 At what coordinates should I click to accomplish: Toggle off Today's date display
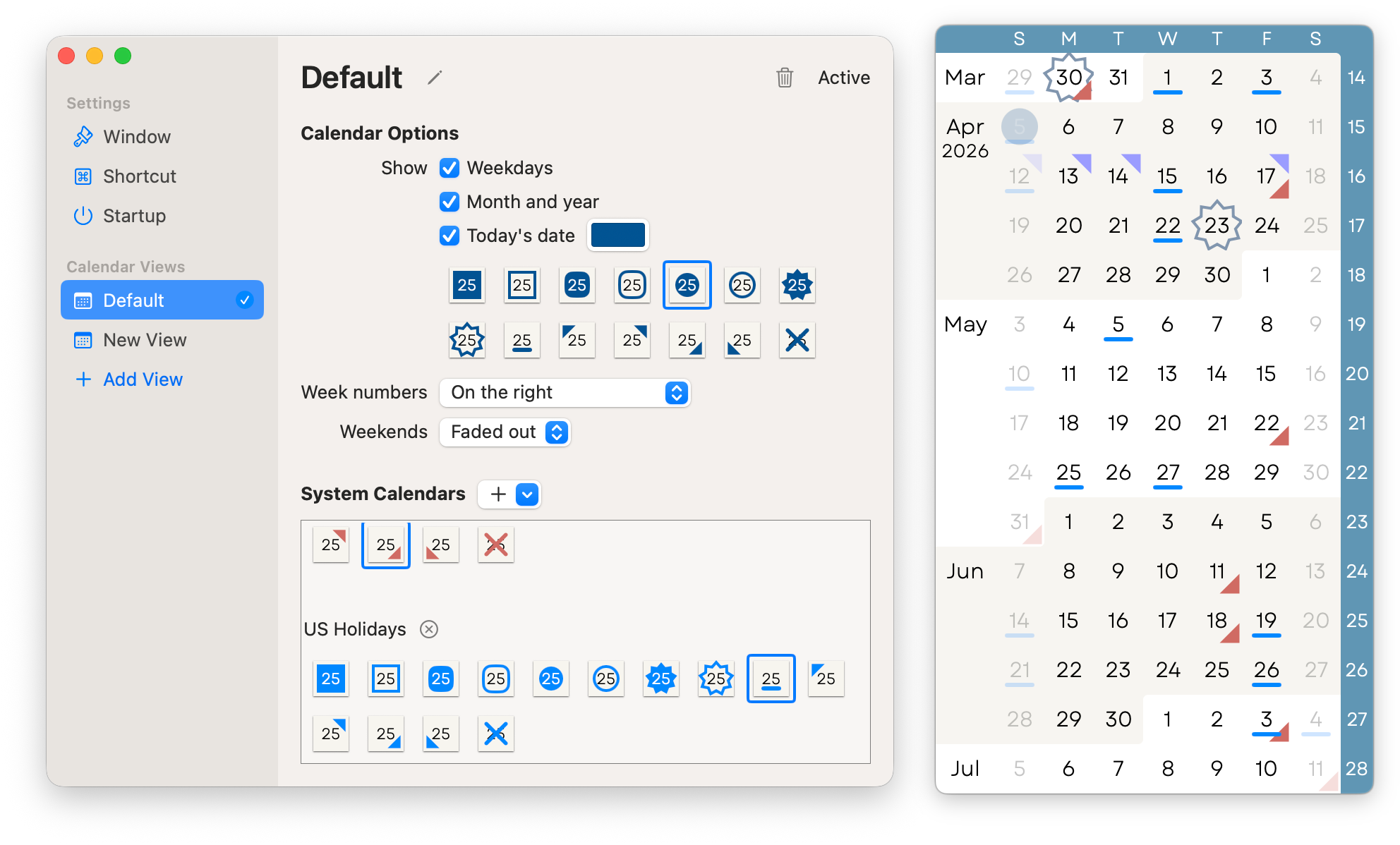[450, 236]
